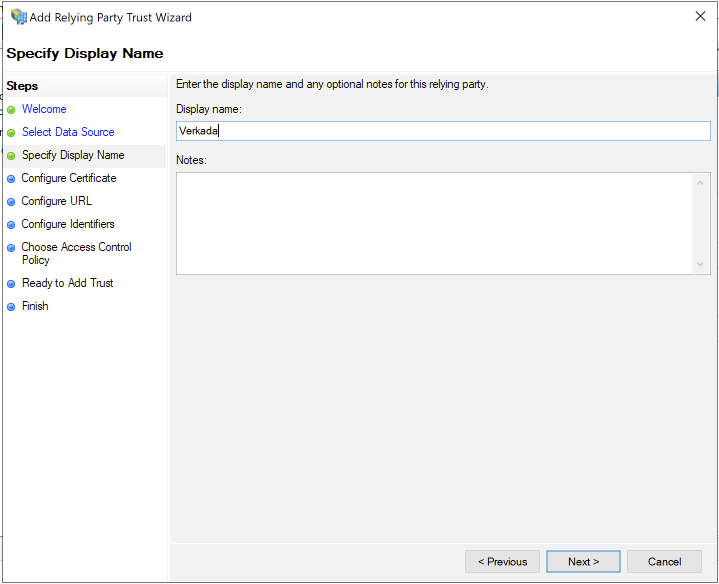Click blue bullet beside Configure Certificate

click(11, 179)
